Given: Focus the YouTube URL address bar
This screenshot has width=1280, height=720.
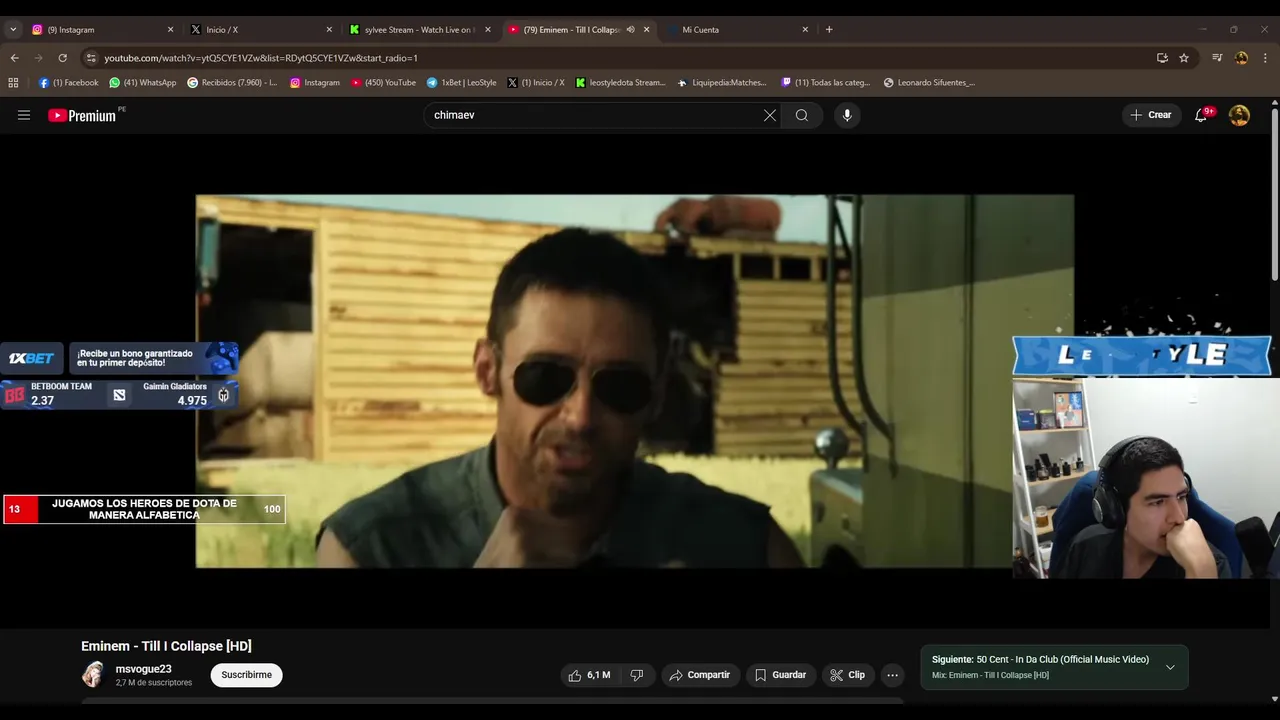Looking at the screenshot, I should pos(620,58).
